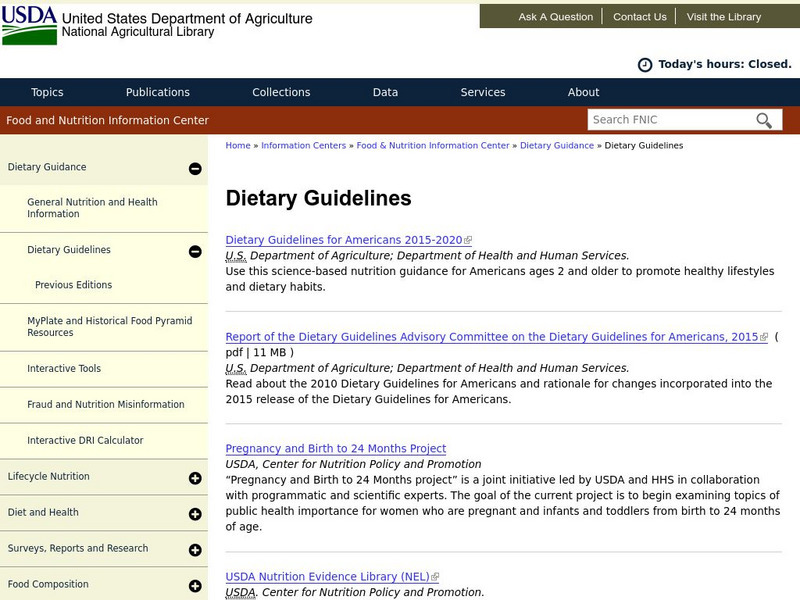Image resolution: width=800 pixels, height=600 pixels.
Task: Click inside the Search FNIC field
Action: [670, 119]
